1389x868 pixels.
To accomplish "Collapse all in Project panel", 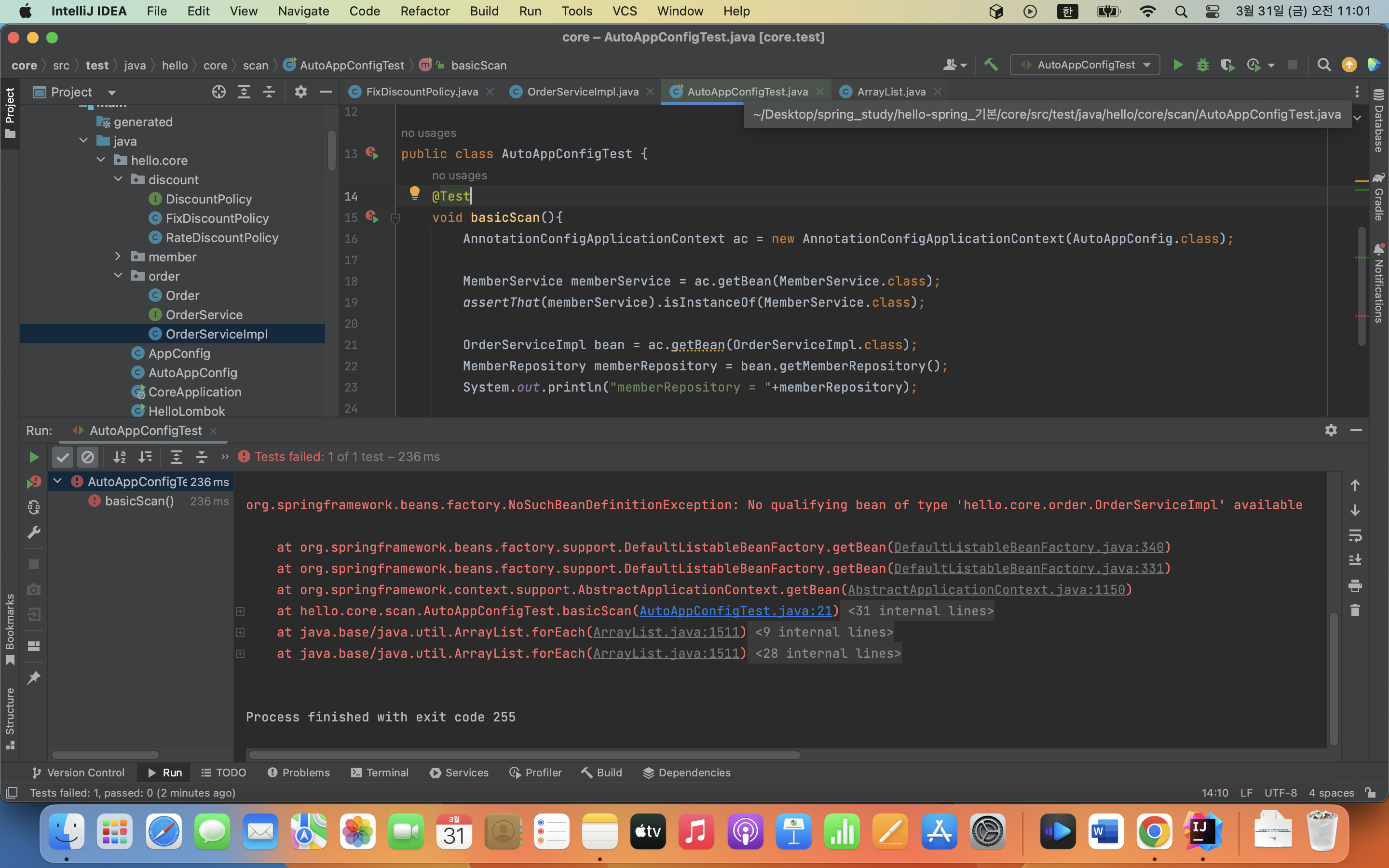I will (269, 92).
